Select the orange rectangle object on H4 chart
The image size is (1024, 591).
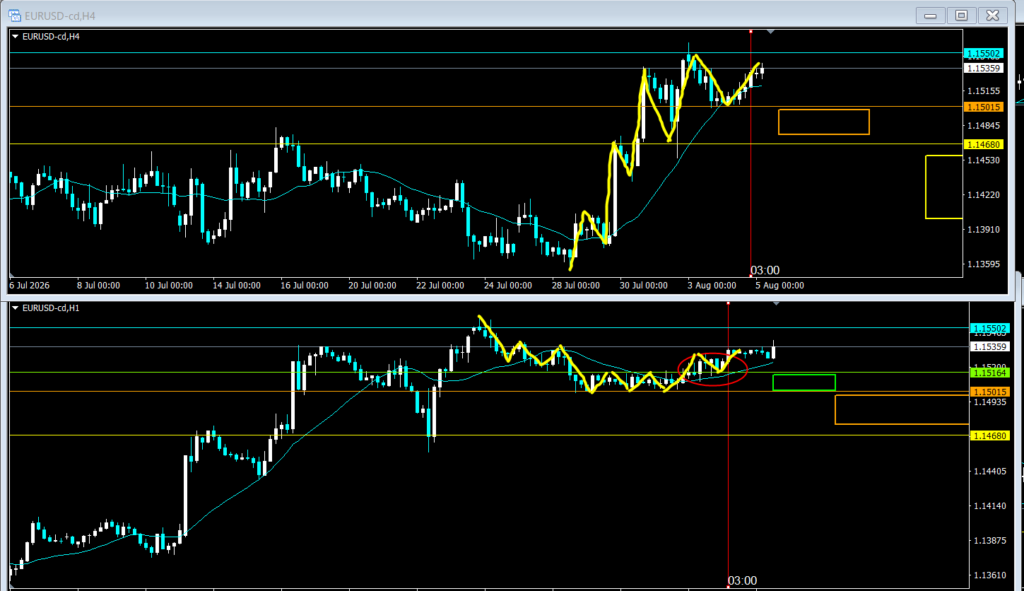(824, 122)
